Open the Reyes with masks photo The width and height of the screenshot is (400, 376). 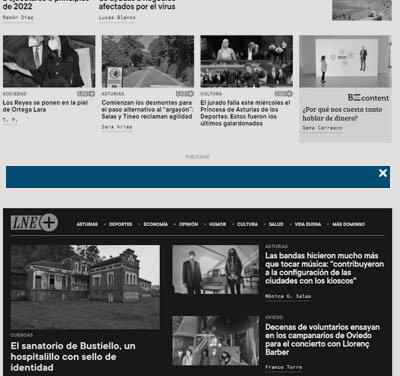tap(49, 61)
